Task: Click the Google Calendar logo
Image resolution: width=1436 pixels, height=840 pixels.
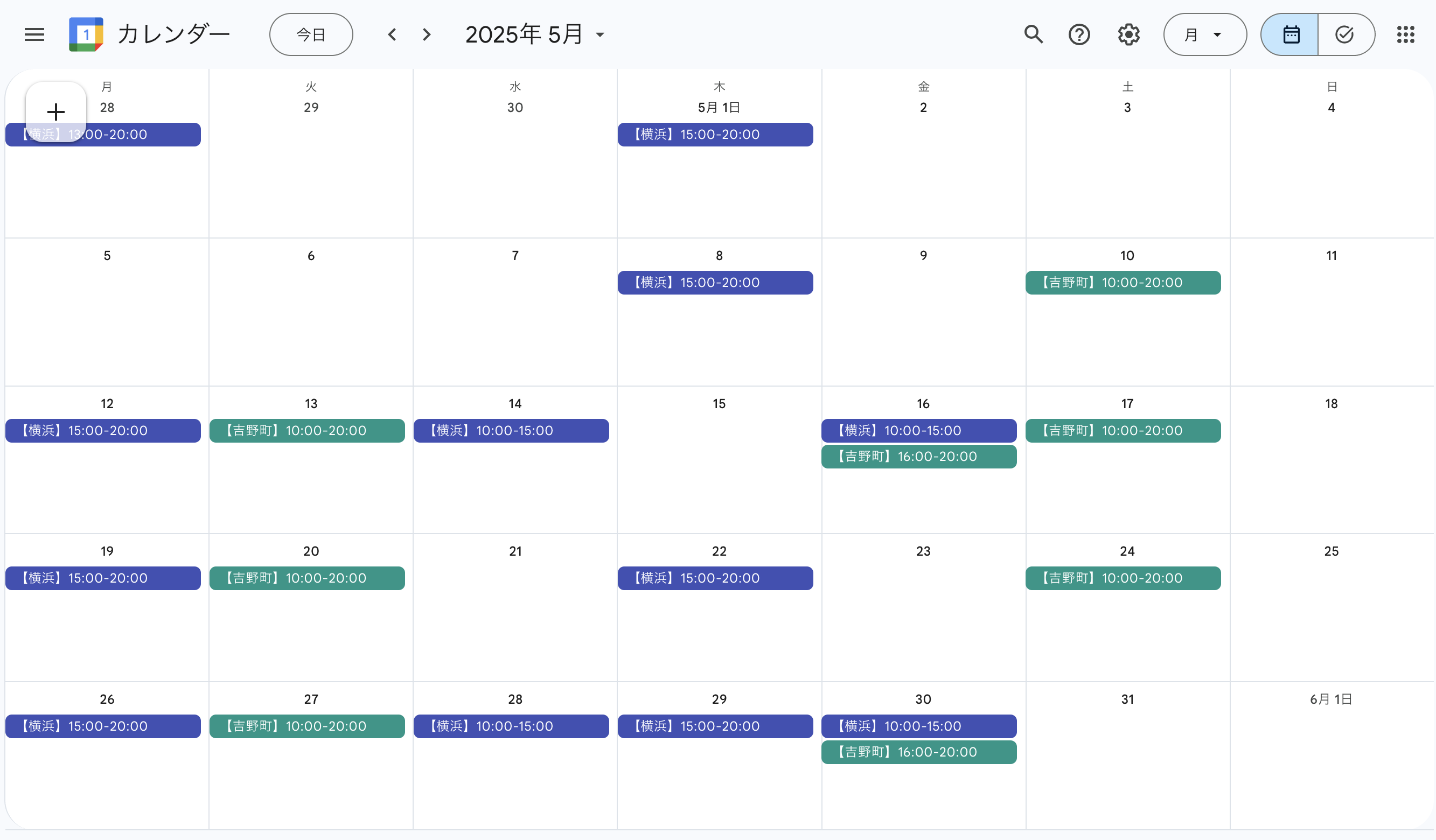Action: pyautogui.click(x=86, y=35)
